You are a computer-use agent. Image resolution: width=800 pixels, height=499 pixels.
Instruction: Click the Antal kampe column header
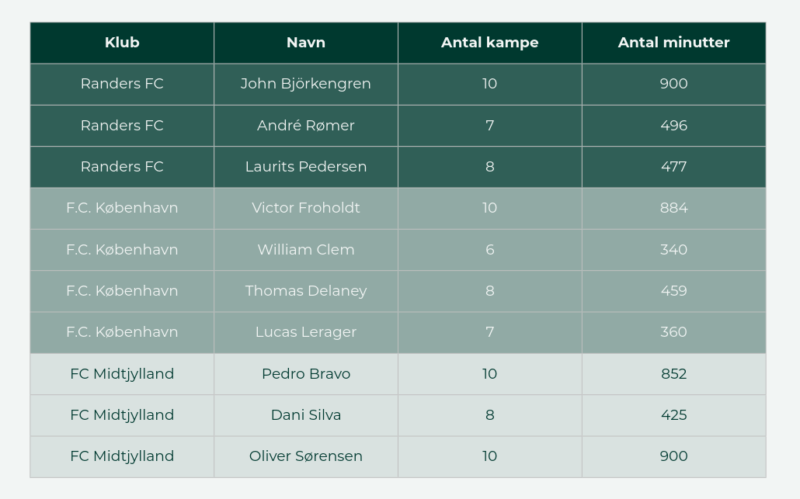(x=490, y=43)
